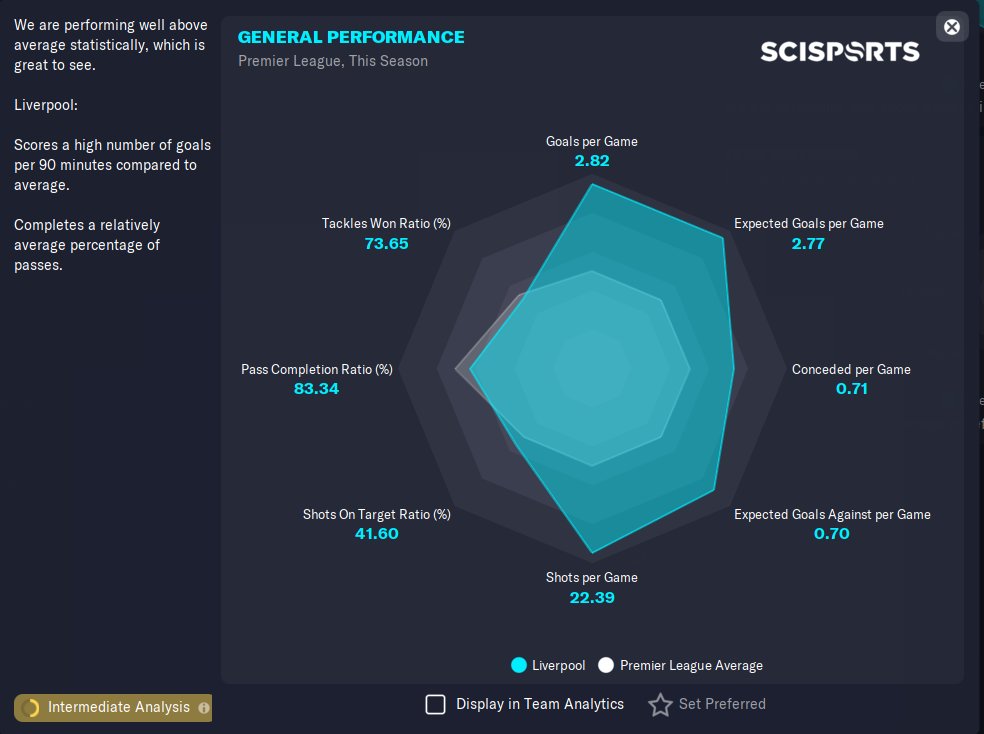Click the Shots per Game value 22.39
This screenshot has height=734, width=984.
[x=592, y=597]
